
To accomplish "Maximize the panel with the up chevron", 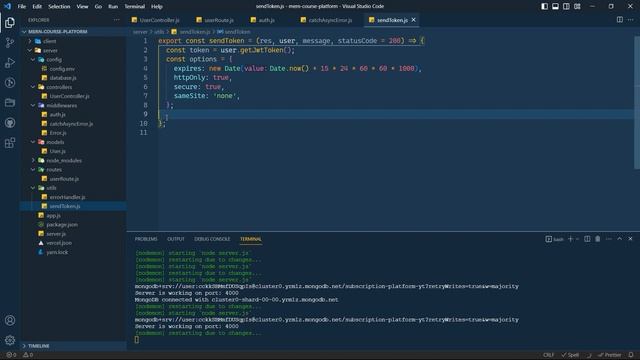I will (x=620, y=239).
